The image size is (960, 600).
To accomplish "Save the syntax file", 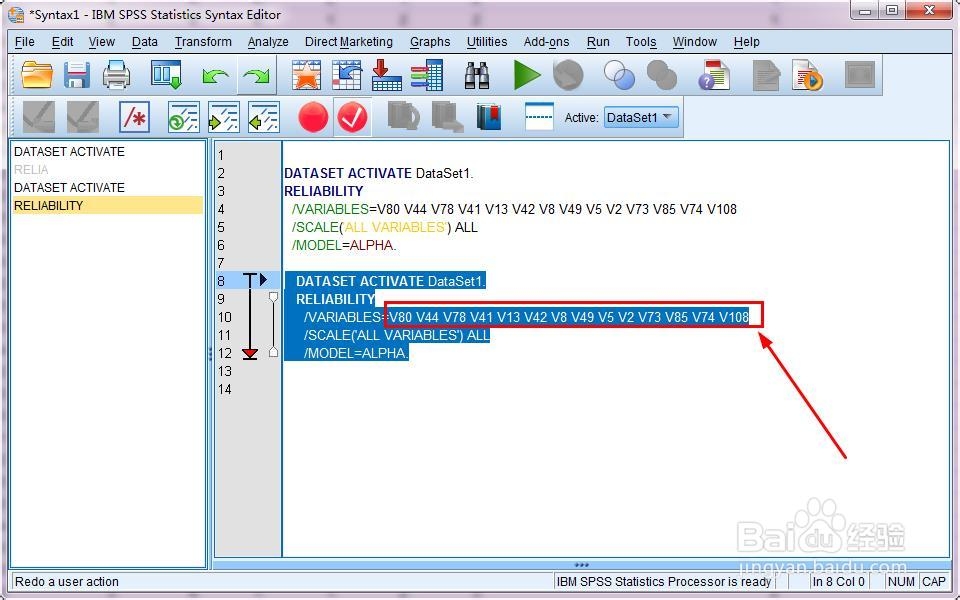I will (x=77, y=75).
